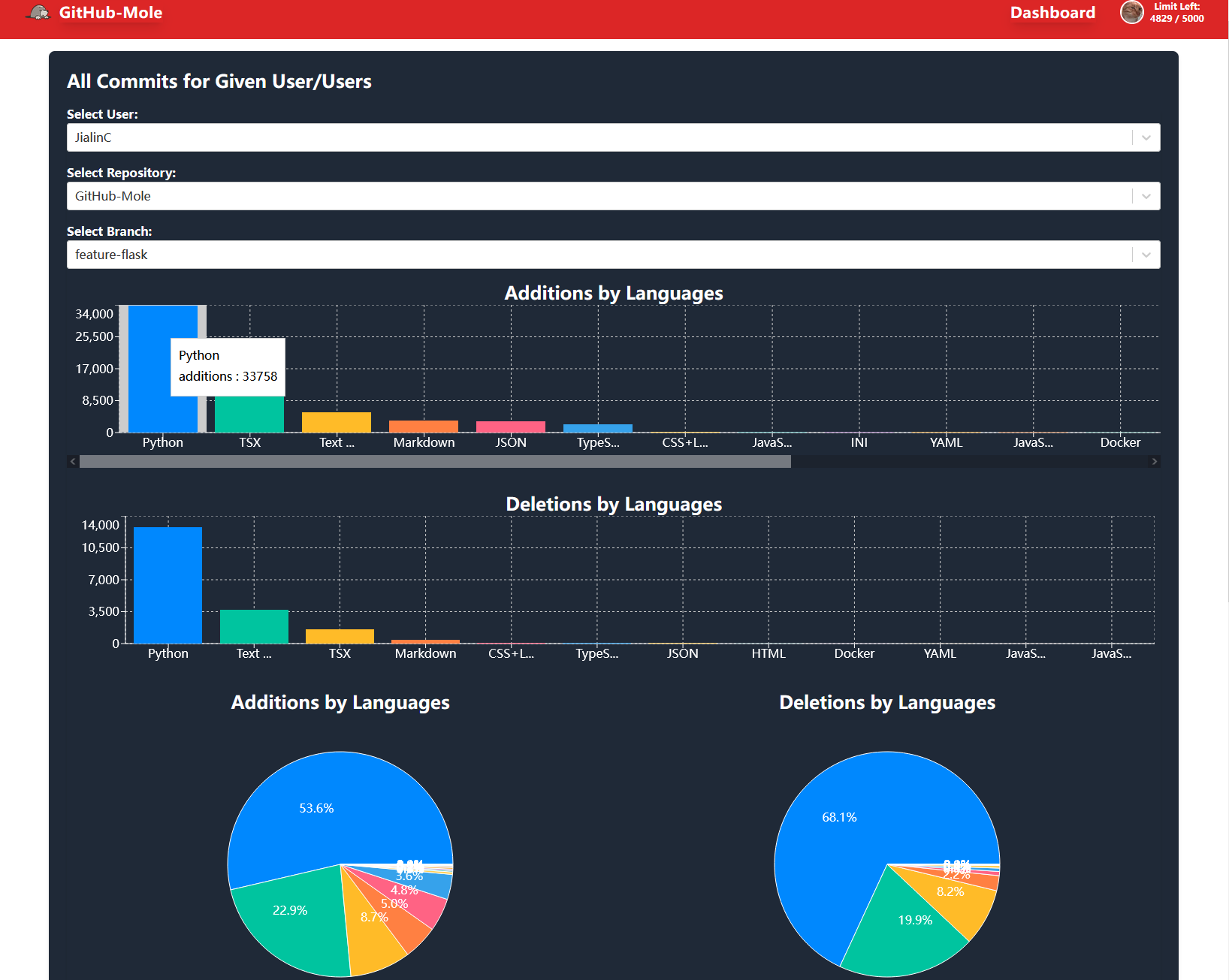Viewport: 1229px width, 980px height.
Task: Click the Python bar in Deletions chart
Action: 167,586
